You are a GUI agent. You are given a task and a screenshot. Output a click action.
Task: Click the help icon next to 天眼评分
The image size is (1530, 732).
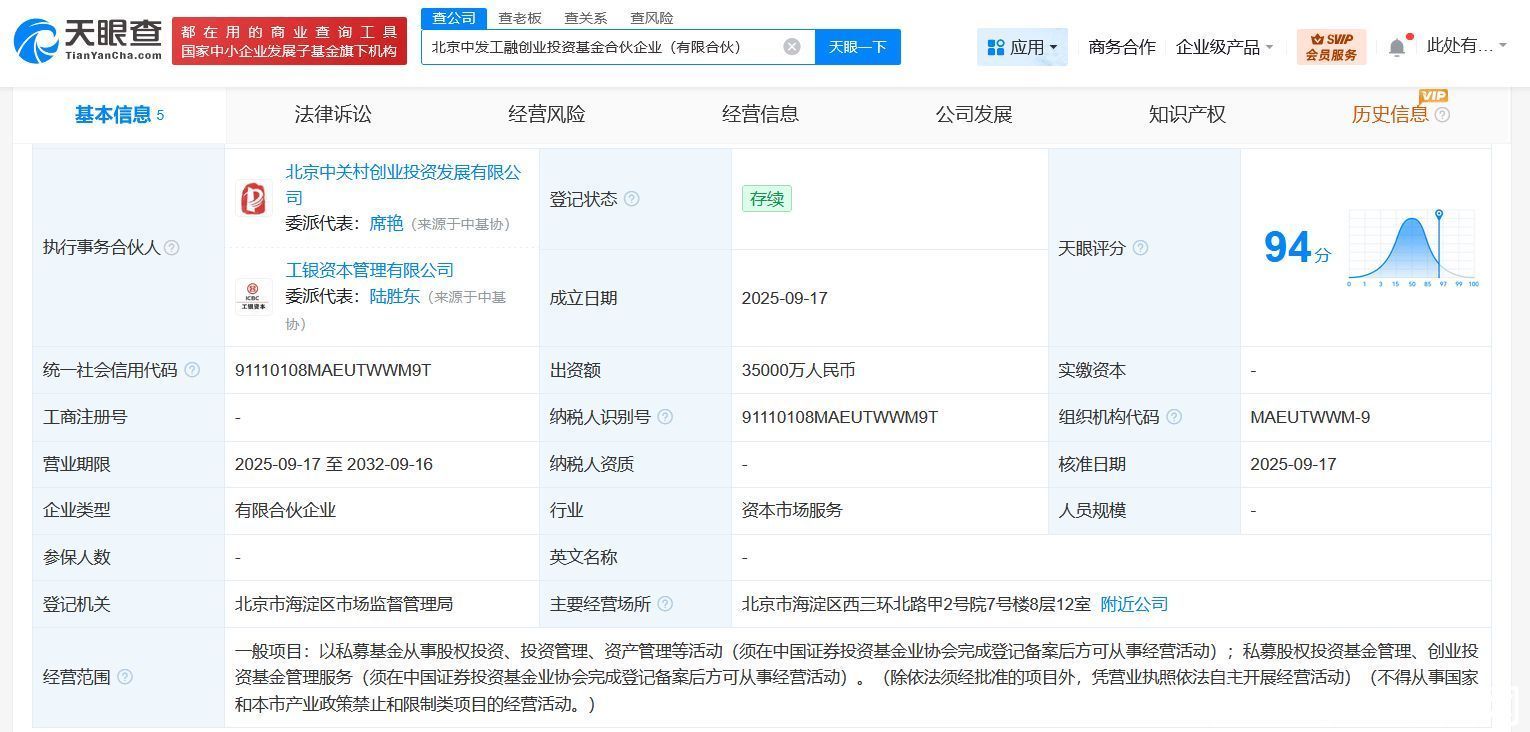pos(1140,248)
